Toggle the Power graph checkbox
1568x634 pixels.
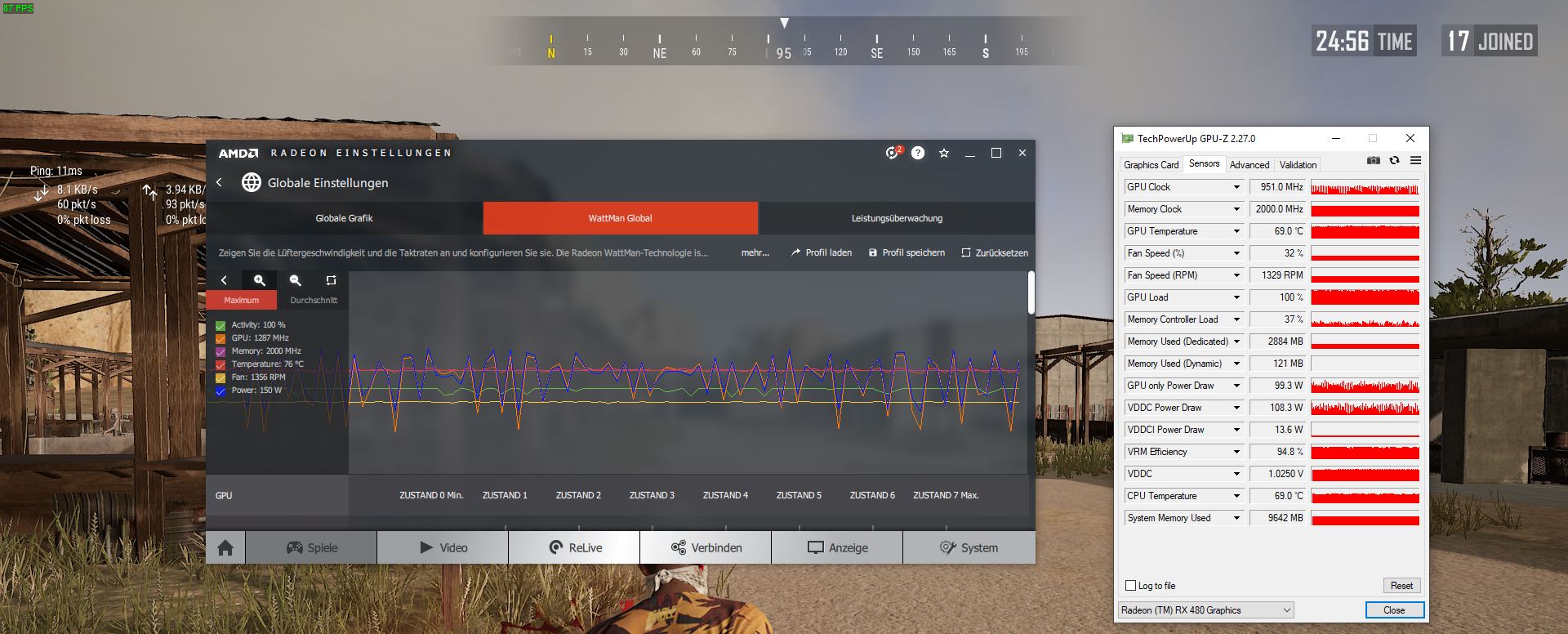tap(220, 391)
